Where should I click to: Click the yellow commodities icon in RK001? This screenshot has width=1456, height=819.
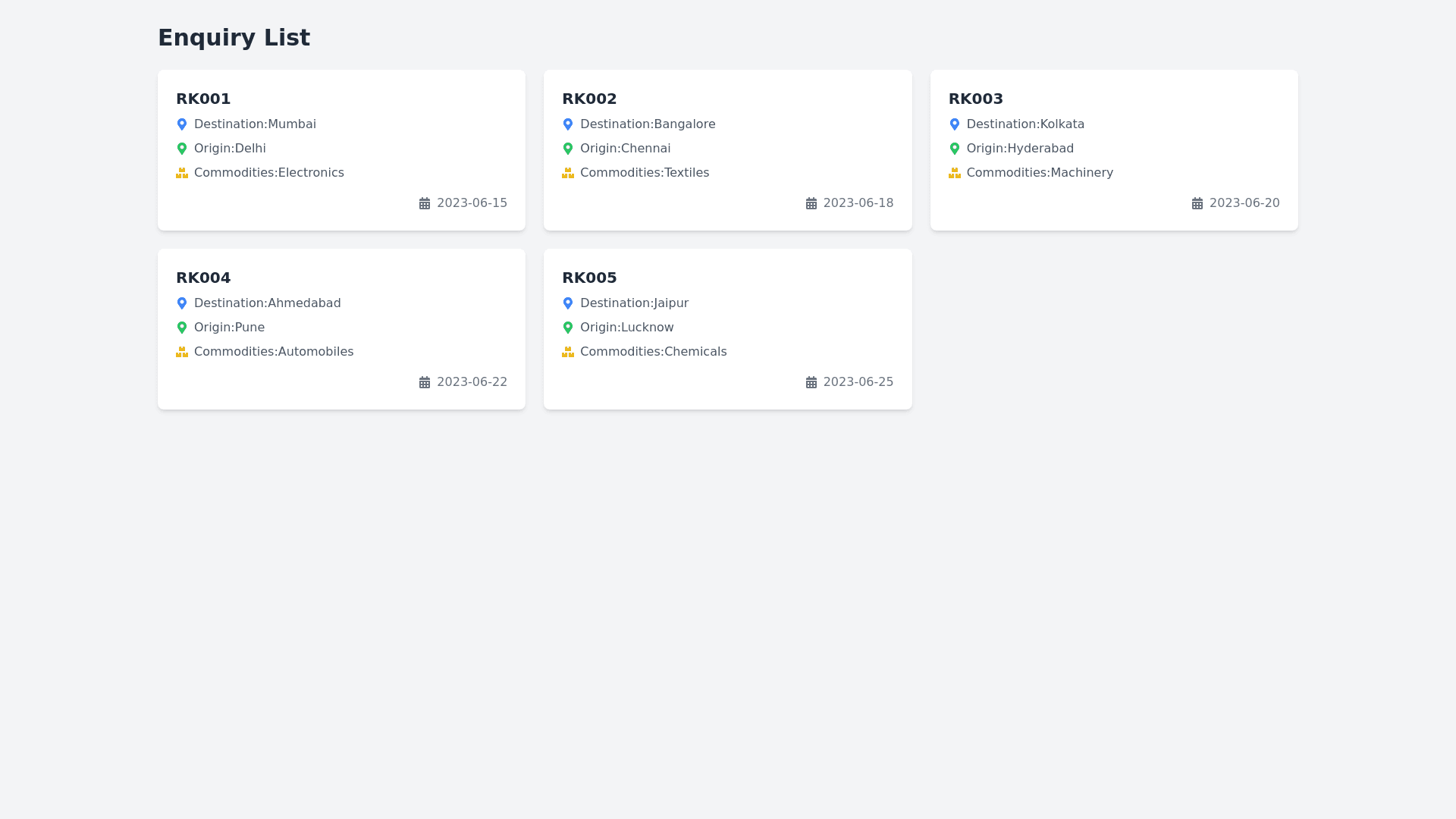tap(181, 173)
